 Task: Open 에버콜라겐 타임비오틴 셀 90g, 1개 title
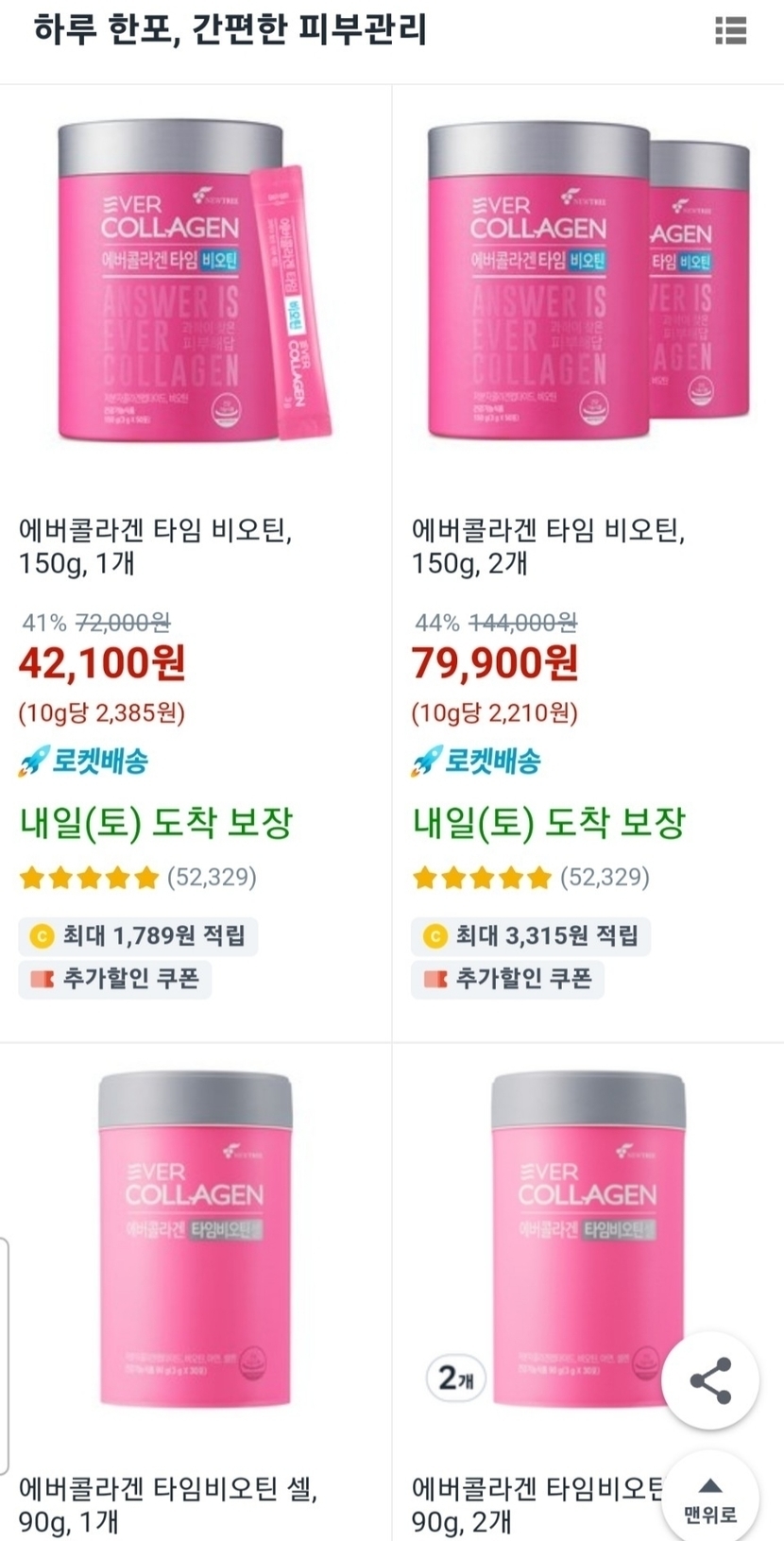(x=168, y=1506)
